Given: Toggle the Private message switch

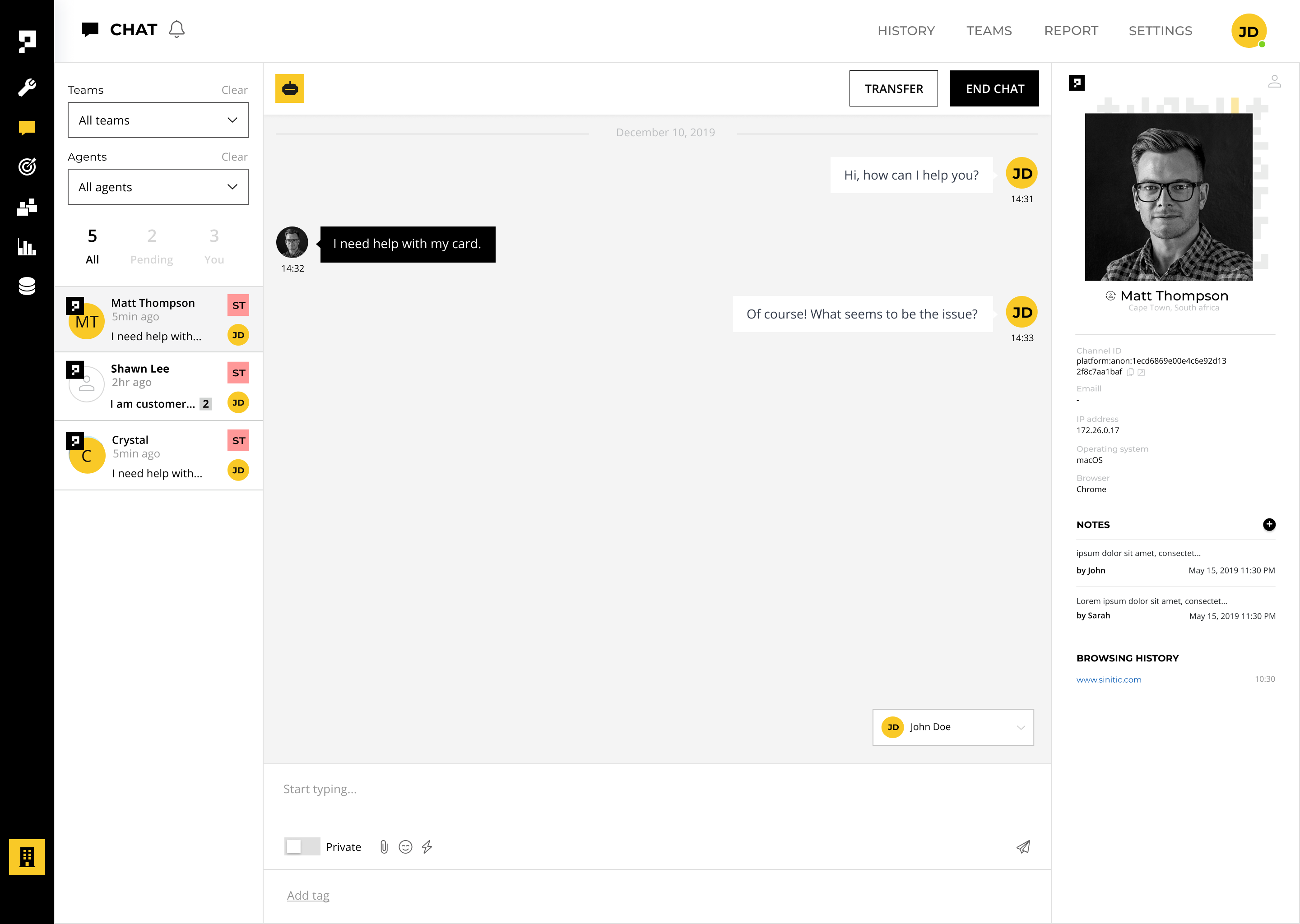Looking at the screenshot, I should (x=302, y=846).
